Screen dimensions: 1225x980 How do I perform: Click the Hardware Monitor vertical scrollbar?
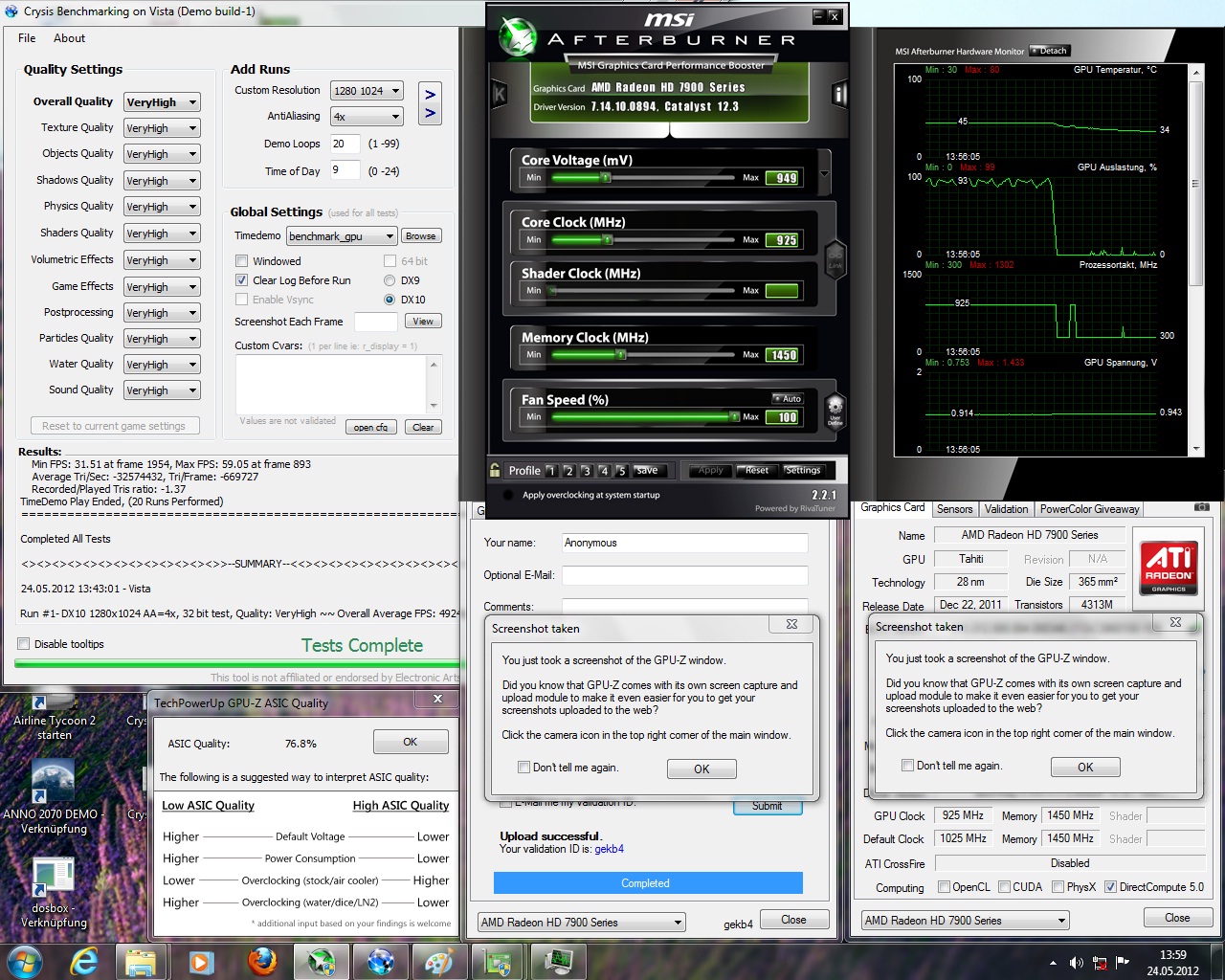pyautogui.click(x=1195, y=258)
